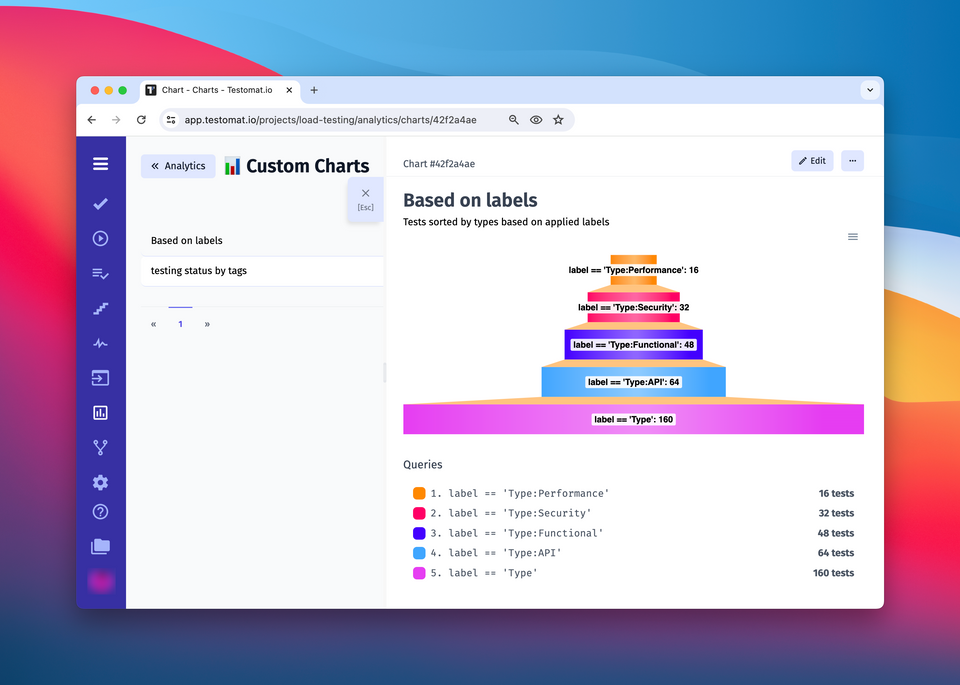Click the '16 tests' count
Screen dimensions: 960x685
pyautogui.click(x=836, y=493)
